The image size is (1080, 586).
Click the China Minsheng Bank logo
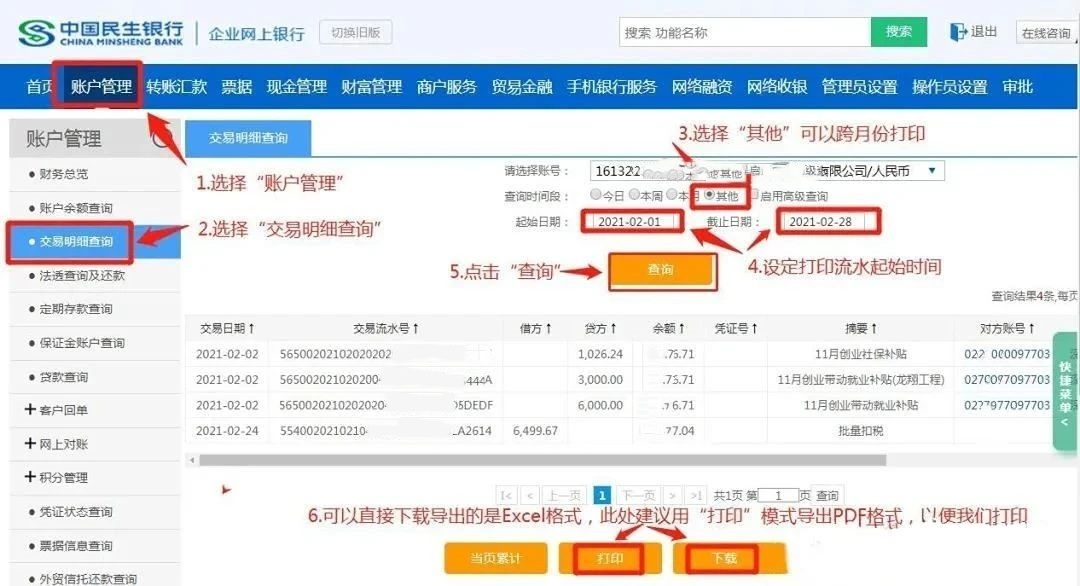click(x=101, y=32)
